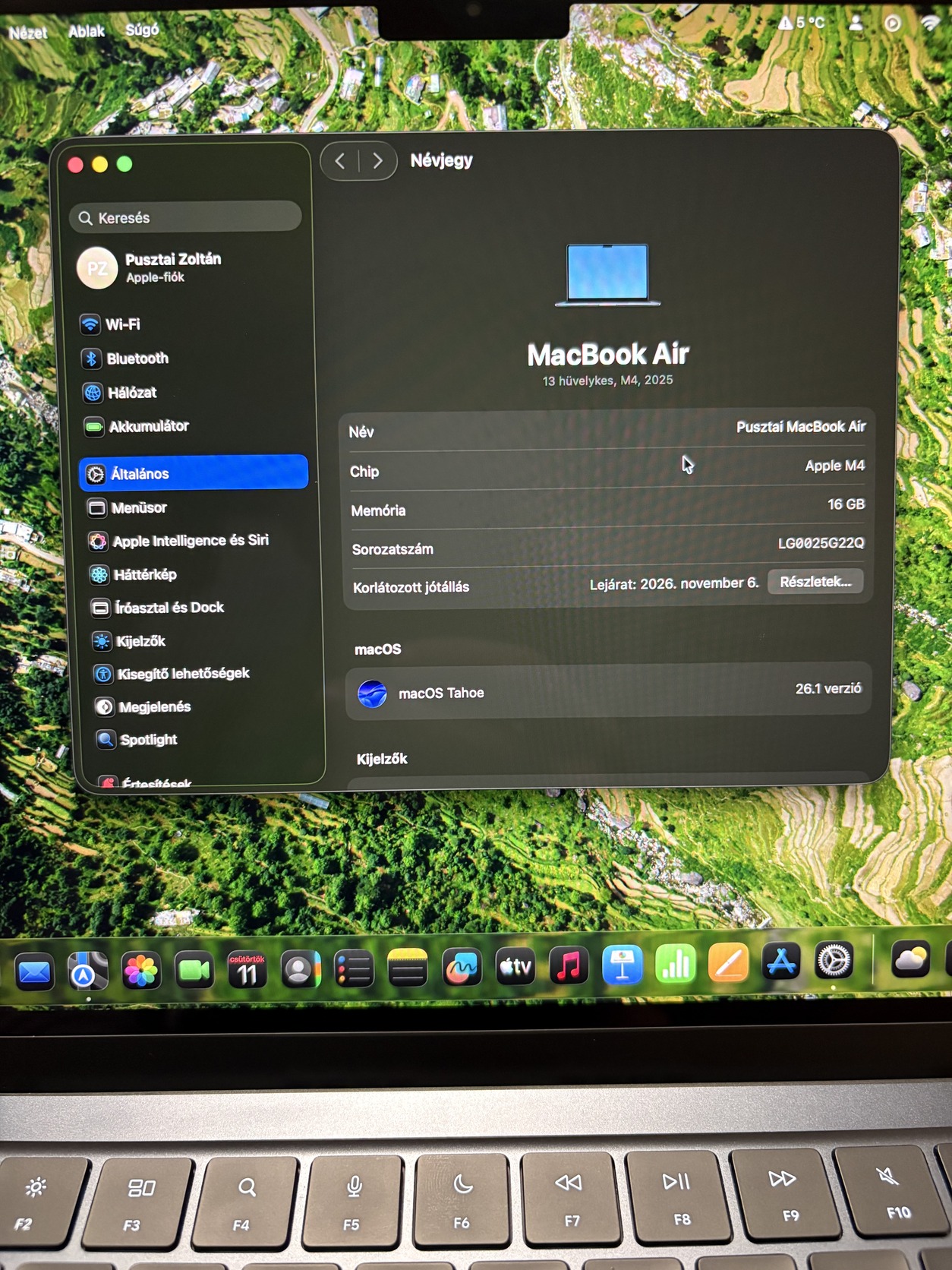The width and height of the screenshot is (952, 1270).
Task: Open the Nézet menu
Action: [28, 33]
